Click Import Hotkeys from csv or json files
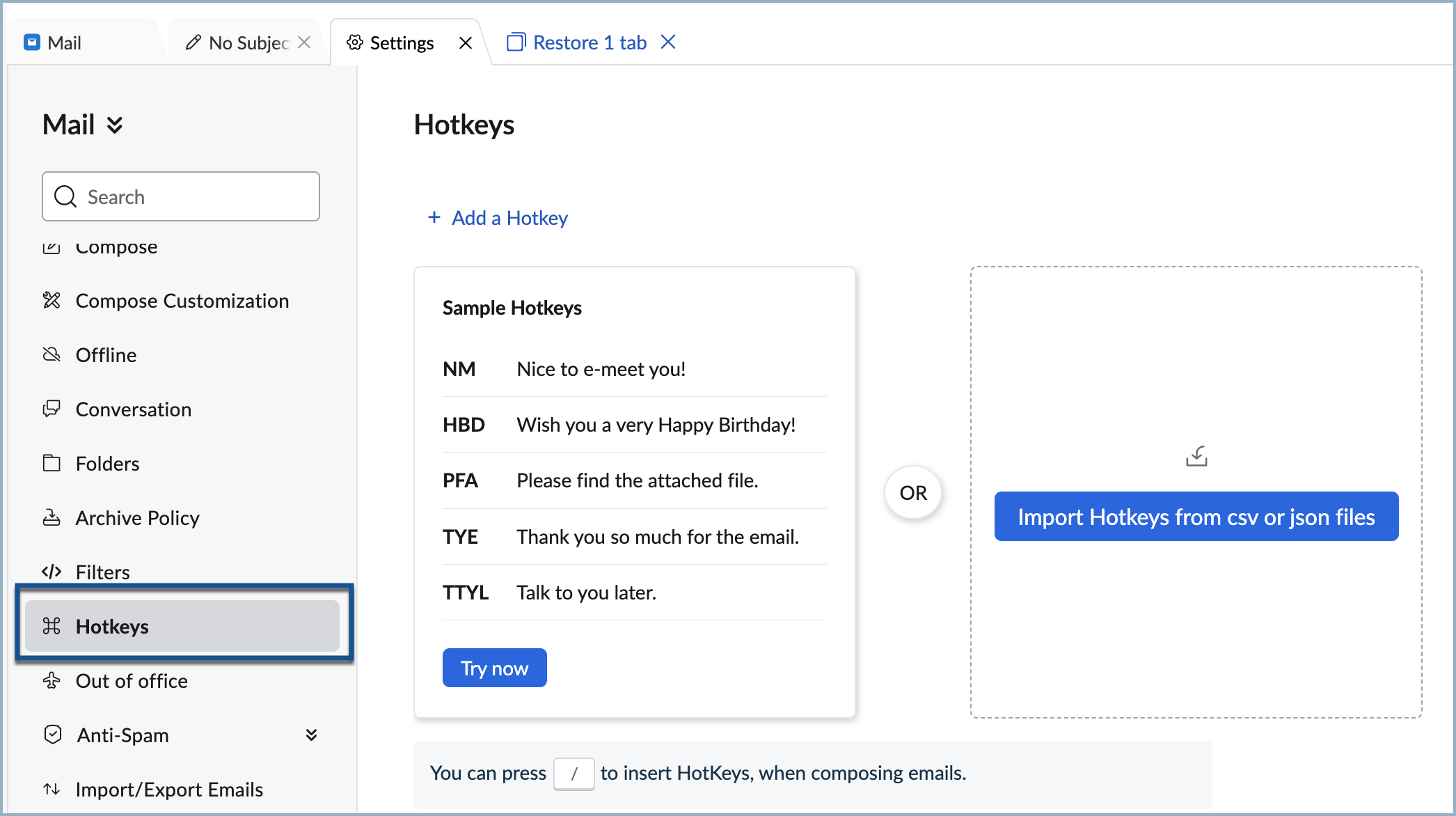 click(x=1196, y=517)
